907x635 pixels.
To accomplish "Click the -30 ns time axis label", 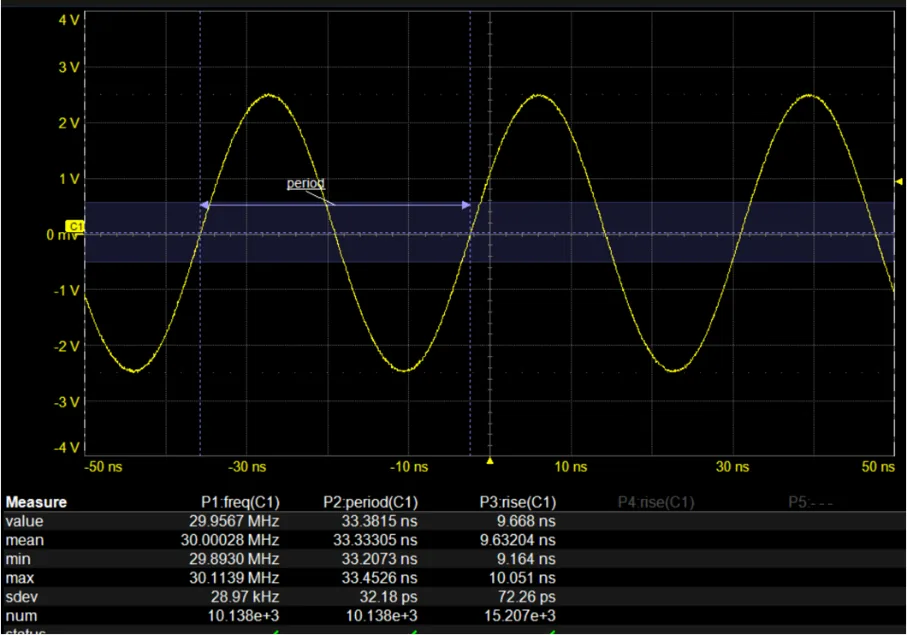I will point(247,467).
